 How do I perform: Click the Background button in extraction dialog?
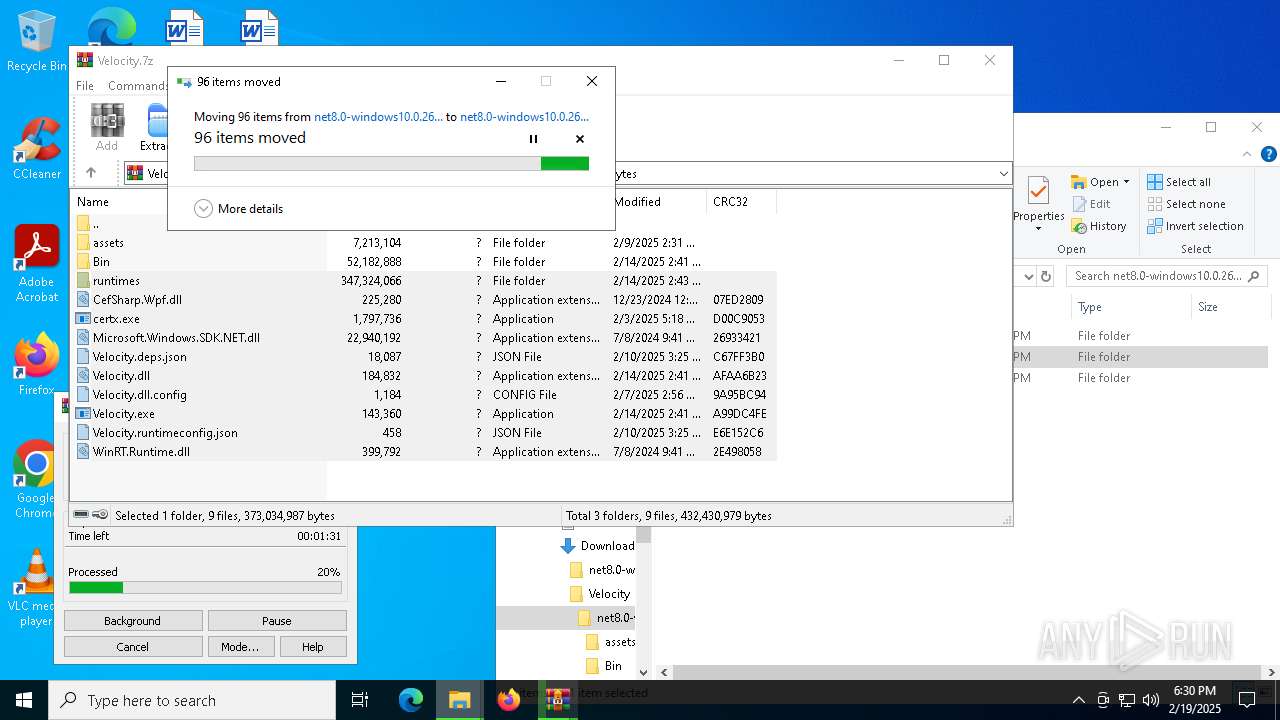pos(132,621)
